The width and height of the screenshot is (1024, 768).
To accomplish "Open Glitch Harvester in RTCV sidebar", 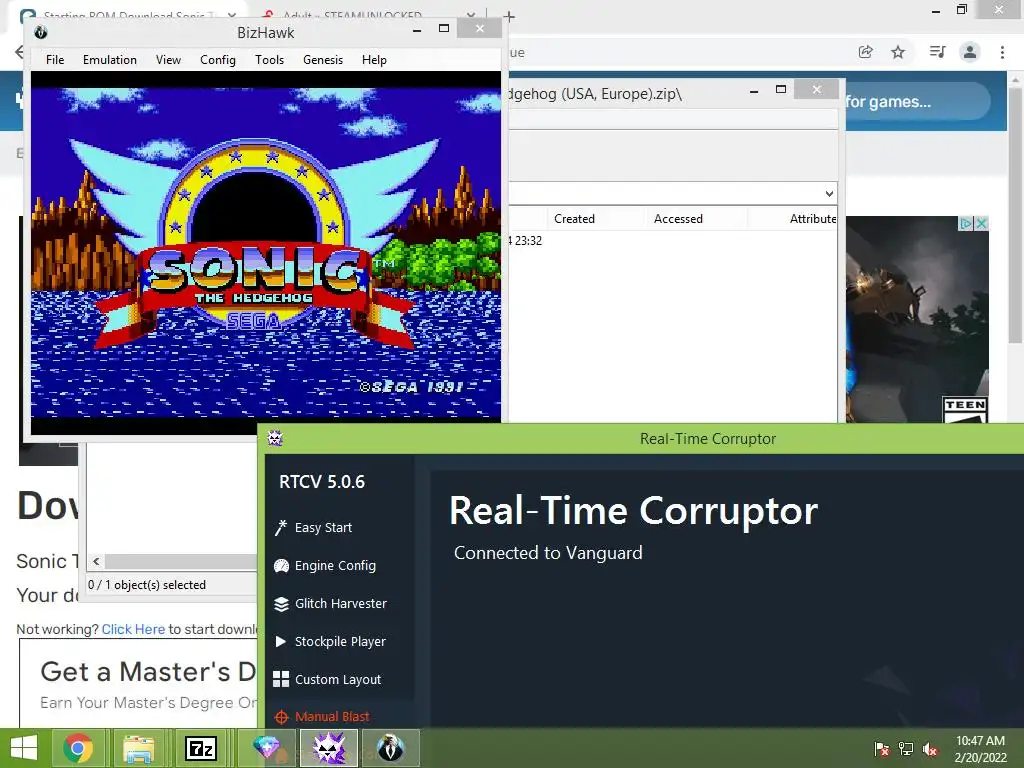I will pyautogui.click(x=340, y=603).
